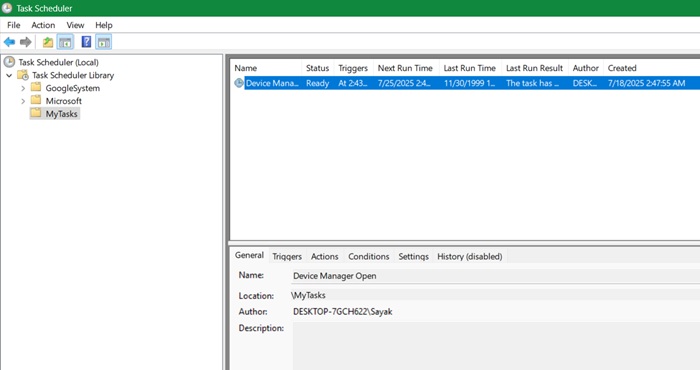Sort by the Next Run Time column
The width and height of the screenshot is (700, 370).
pos(406,68)
